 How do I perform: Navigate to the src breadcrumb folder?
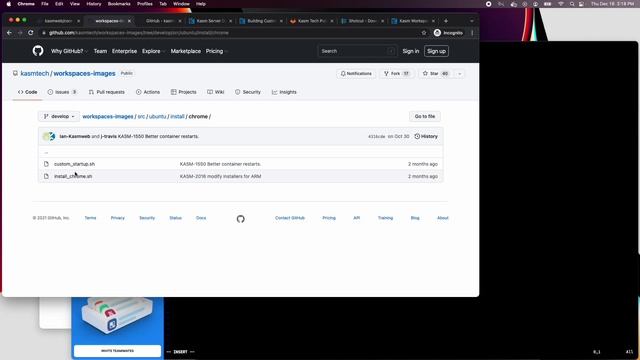click(x=141, y=116)
